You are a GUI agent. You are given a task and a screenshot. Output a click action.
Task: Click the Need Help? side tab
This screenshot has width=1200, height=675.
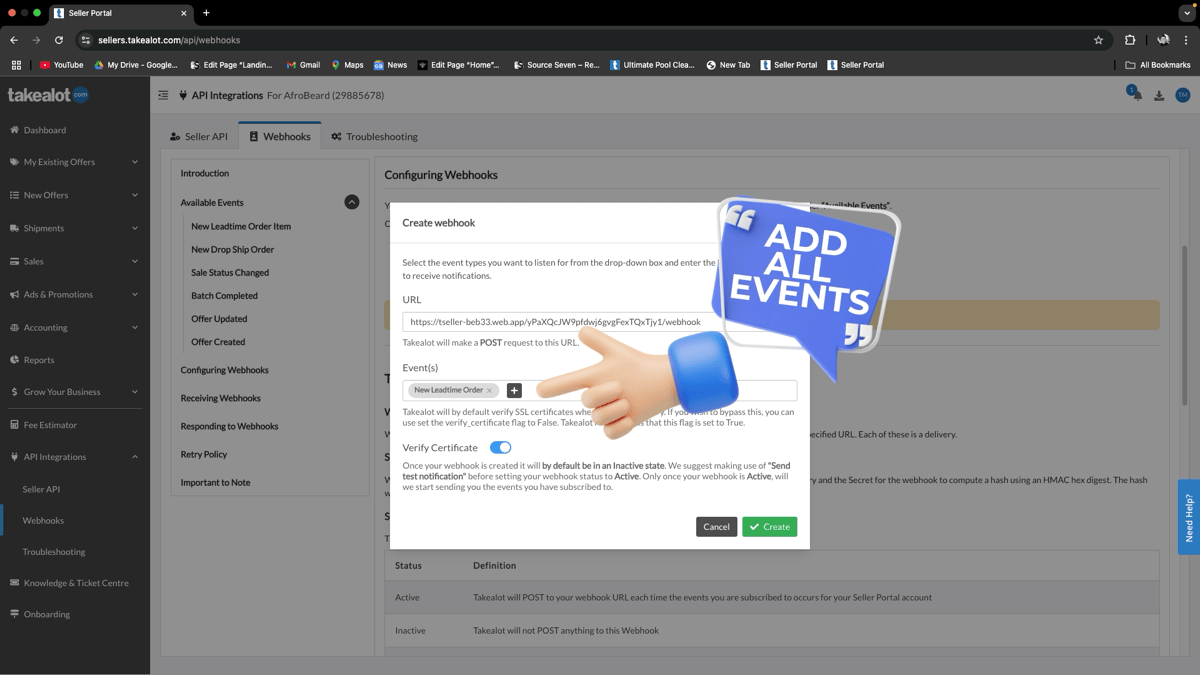point(1189,517)
